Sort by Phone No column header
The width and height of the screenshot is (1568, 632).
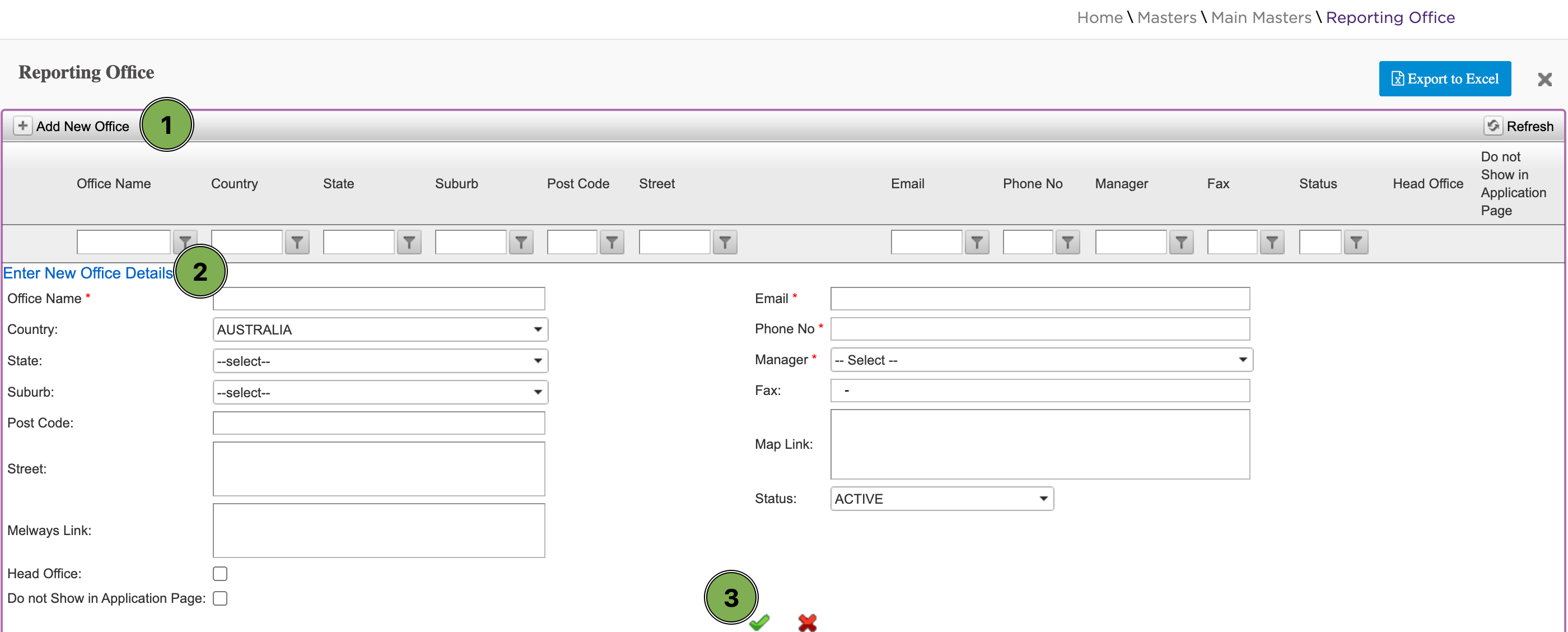click(1032, 183)
